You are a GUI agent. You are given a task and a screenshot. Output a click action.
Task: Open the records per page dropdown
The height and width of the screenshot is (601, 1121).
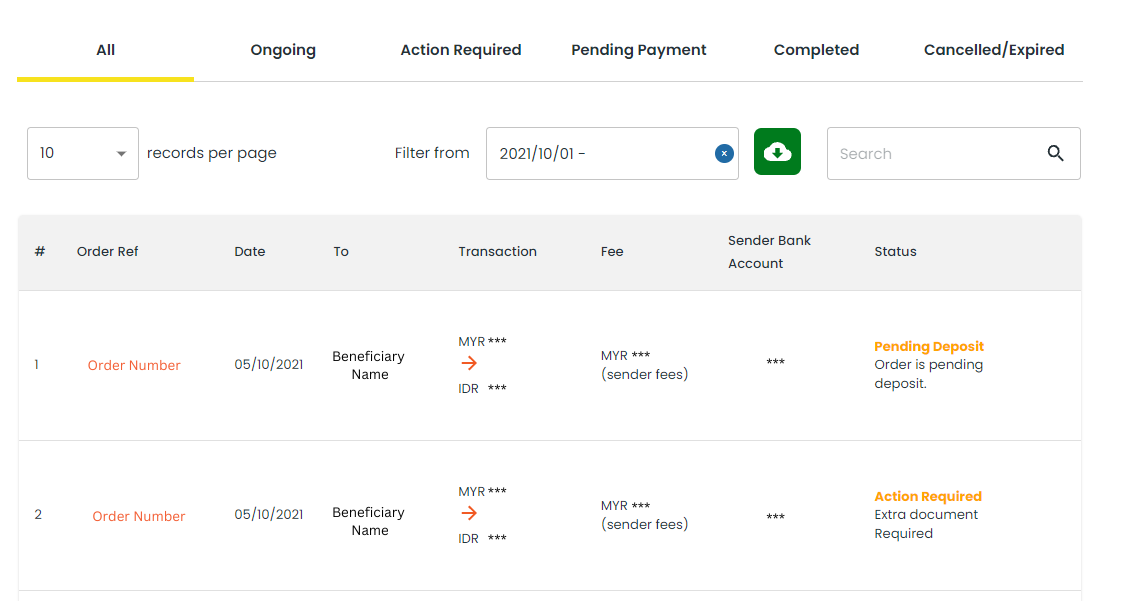(x=83, y=154)
